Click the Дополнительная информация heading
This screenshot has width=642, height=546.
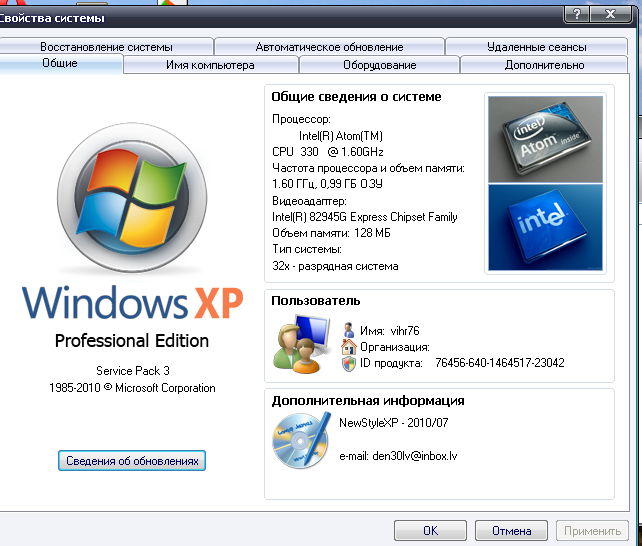(x=368, y=400)
